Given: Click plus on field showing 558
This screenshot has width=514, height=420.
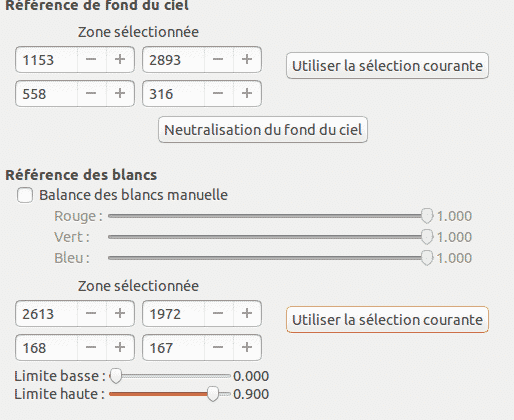Looking at the screenshot, I should [x=120, y=94].
